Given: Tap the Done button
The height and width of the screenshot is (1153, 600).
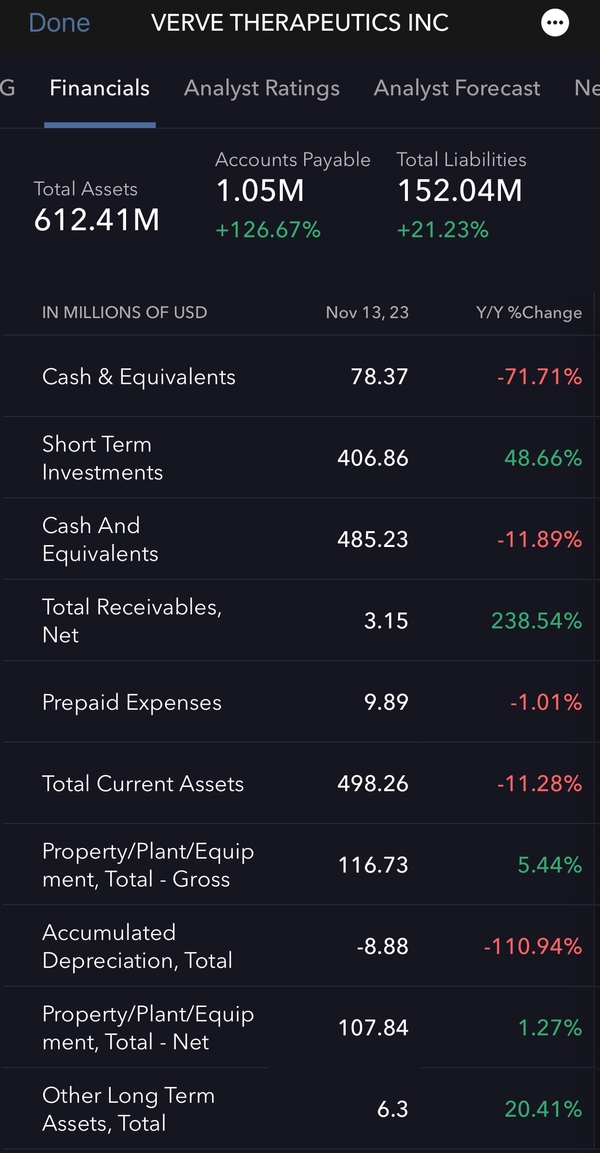Looking at the screenshot, I should 59,23.
